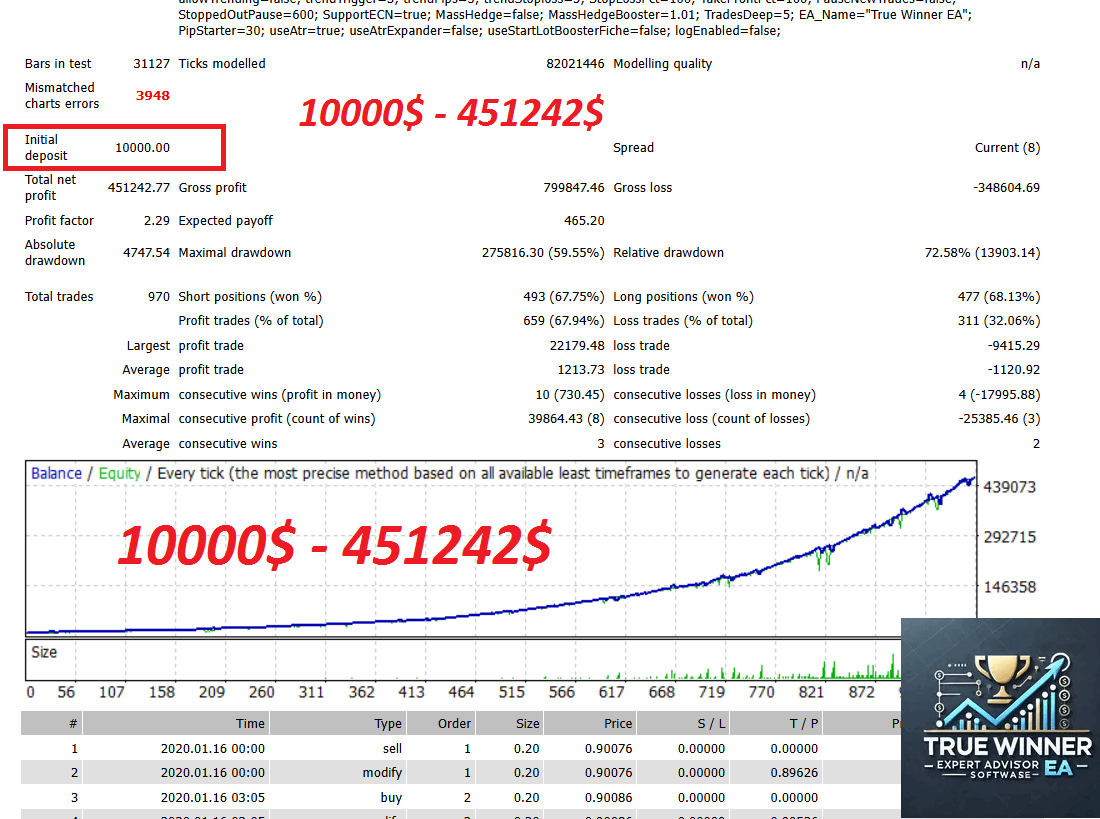Screen dimensions: 1100x819
Task: Click the Relative drawdown value 72.58%
Action: [x=981, y=253]
